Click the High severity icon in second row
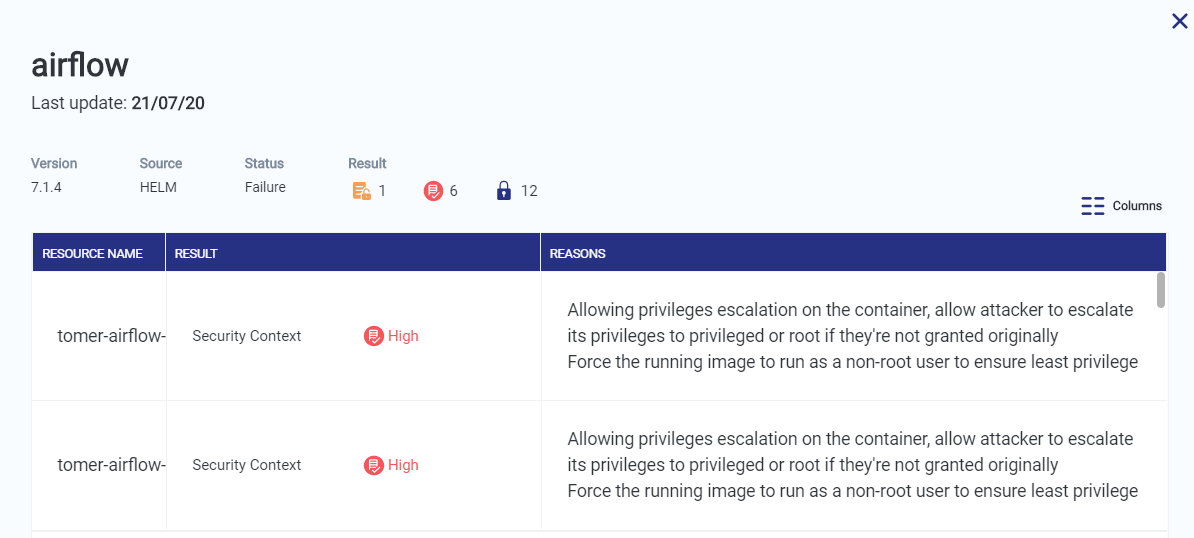 [x=373, y=465]
